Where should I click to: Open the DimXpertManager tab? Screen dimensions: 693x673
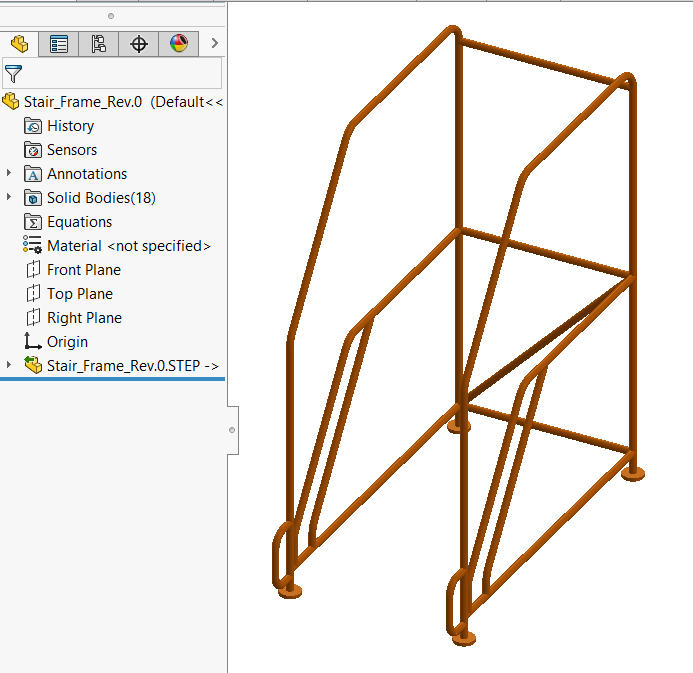(138, 44)
